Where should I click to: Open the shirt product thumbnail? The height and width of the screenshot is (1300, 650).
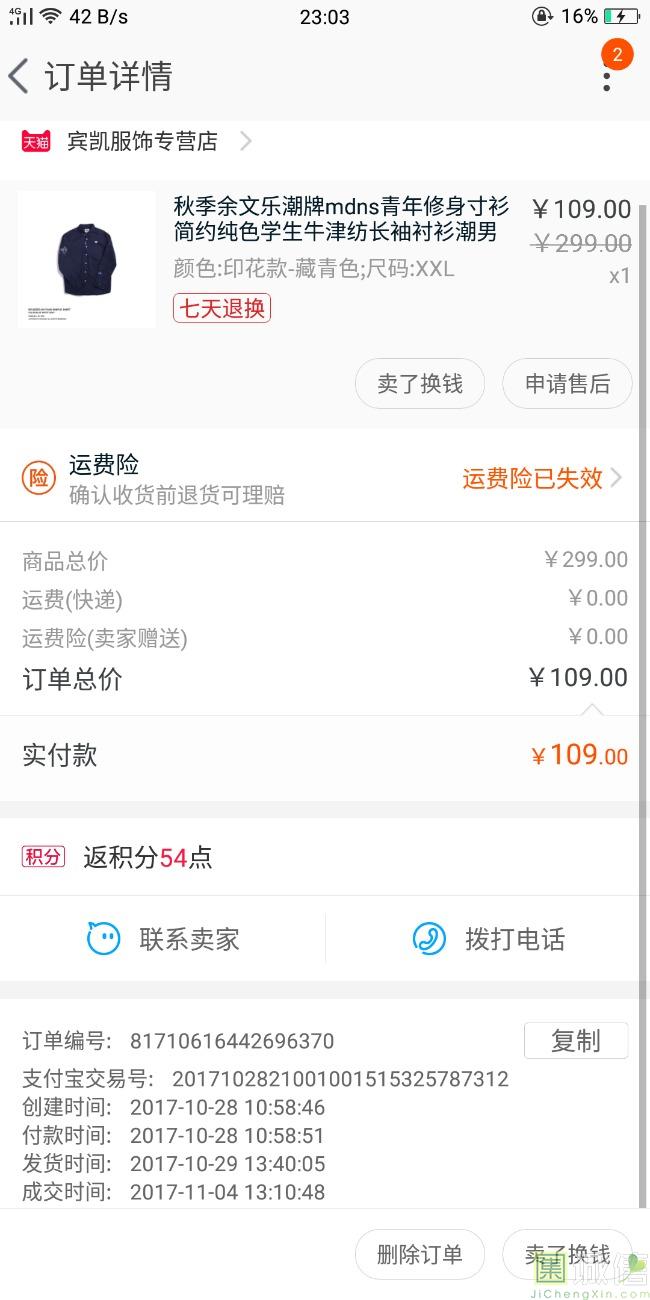(x=87, y=259)
